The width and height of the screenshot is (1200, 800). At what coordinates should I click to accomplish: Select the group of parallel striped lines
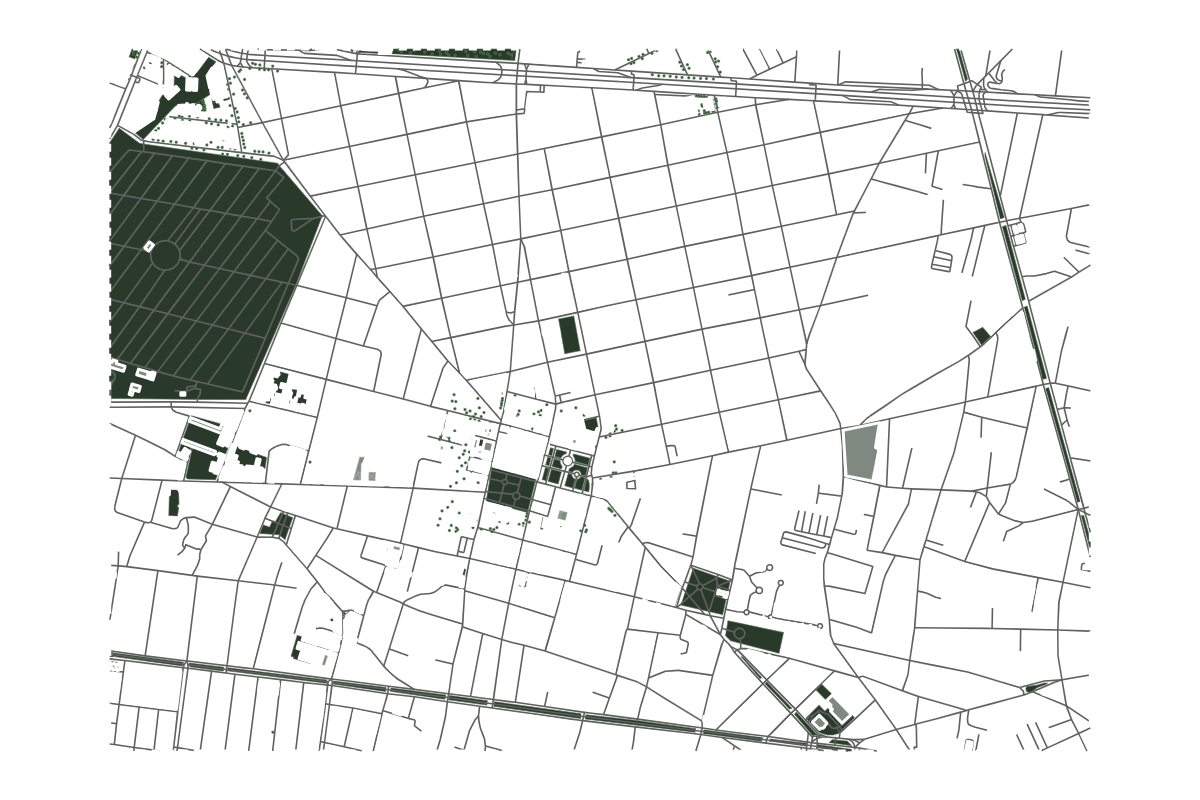[x=812, y=522]
